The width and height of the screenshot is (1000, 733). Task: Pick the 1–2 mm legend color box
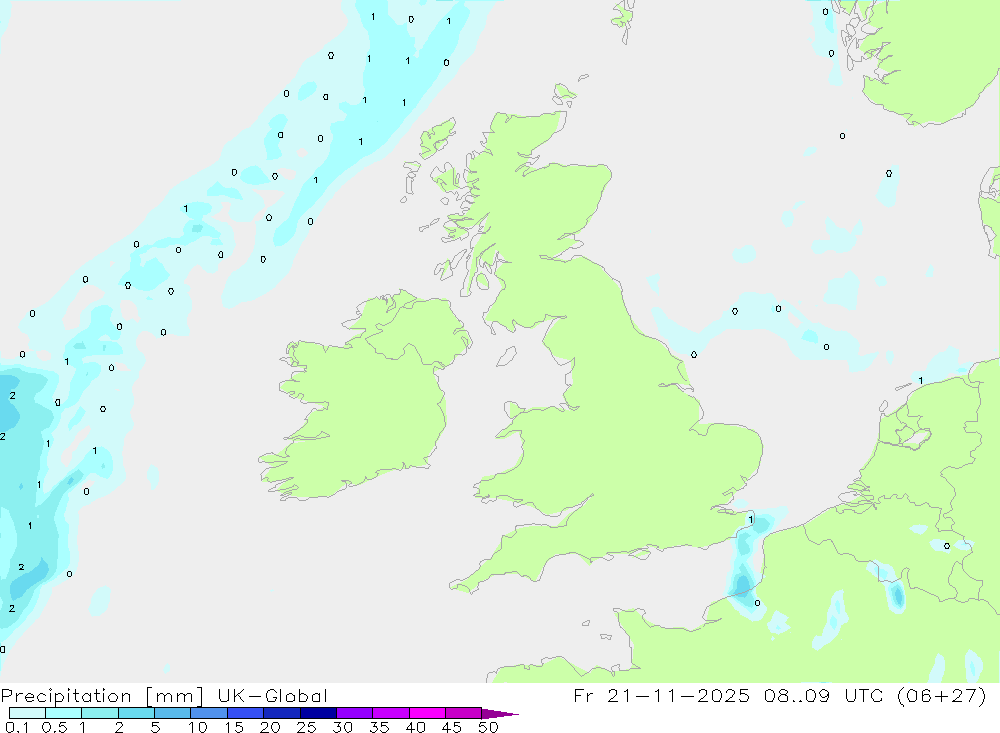100,713
